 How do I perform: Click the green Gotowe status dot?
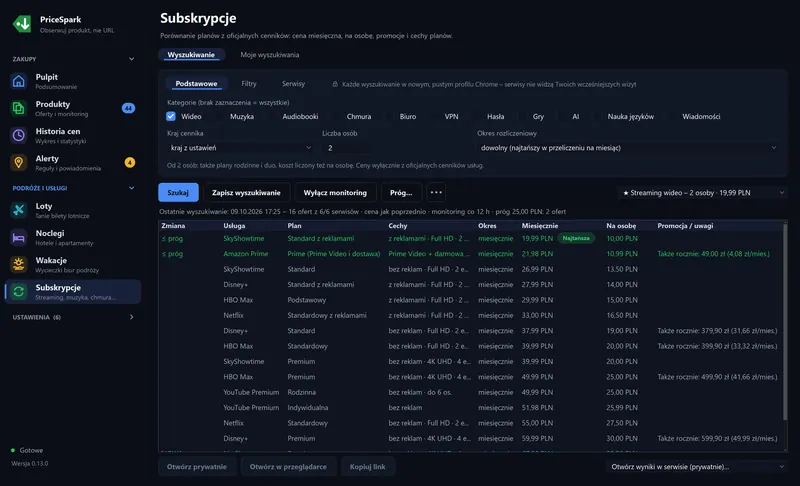(x=13, y=450)
